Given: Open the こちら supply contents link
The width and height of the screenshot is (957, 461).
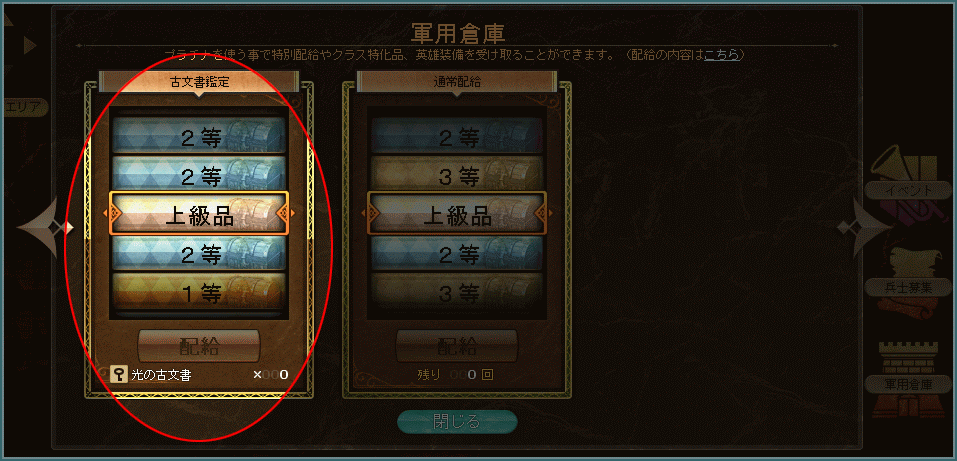Looking at the screenshot, I should (x=723, y=56).
